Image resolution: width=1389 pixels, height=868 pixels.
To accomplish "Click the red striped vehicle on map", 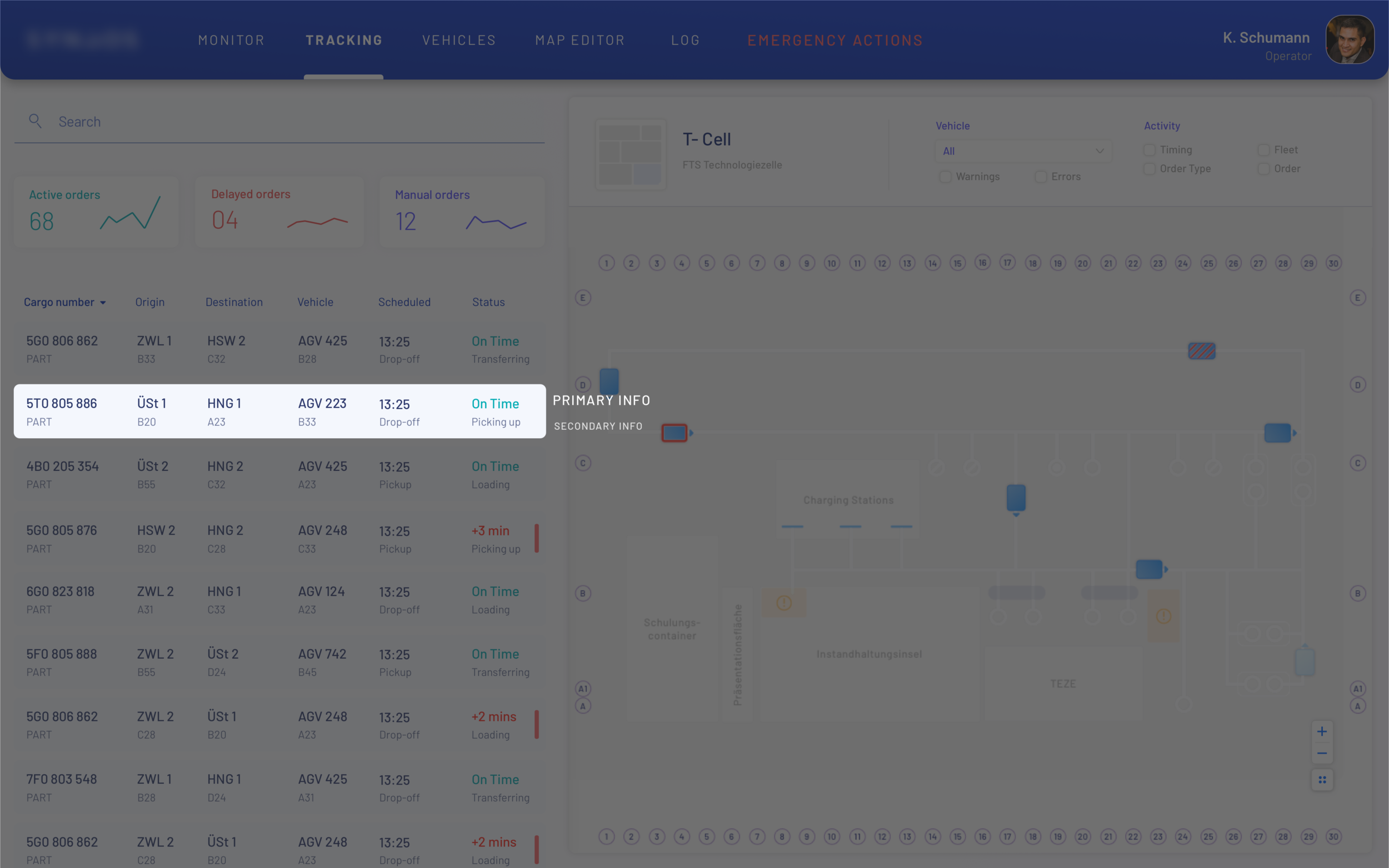I will [x=1201, y=351].
